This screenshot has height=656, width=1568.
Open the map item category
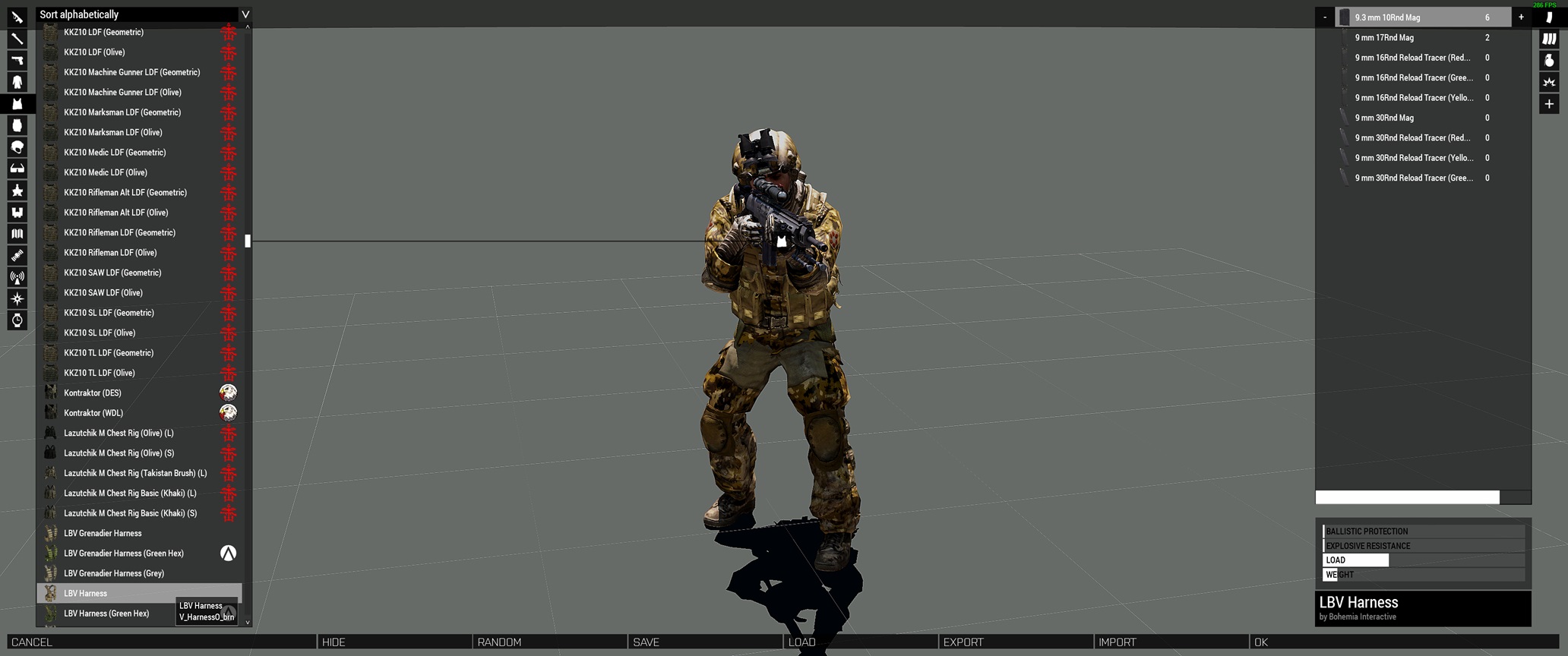coord(17,233)
